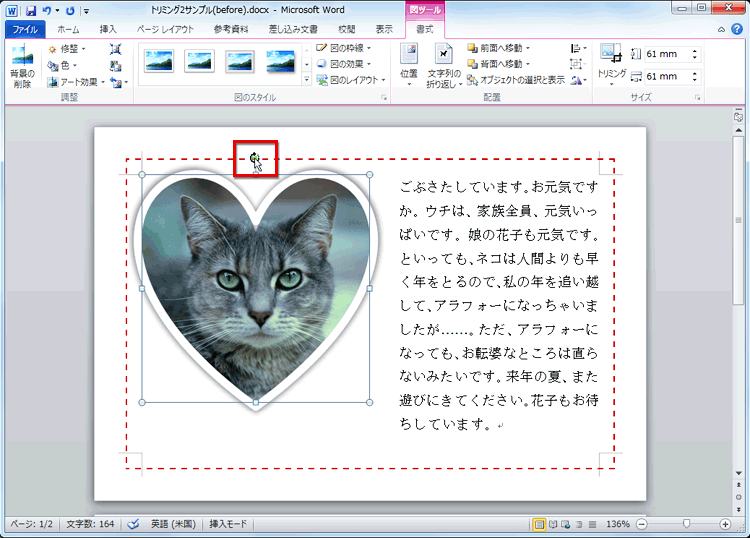Click the Reset Picture icon
This screenshot has width=750, height=538.
pos(118,82)
